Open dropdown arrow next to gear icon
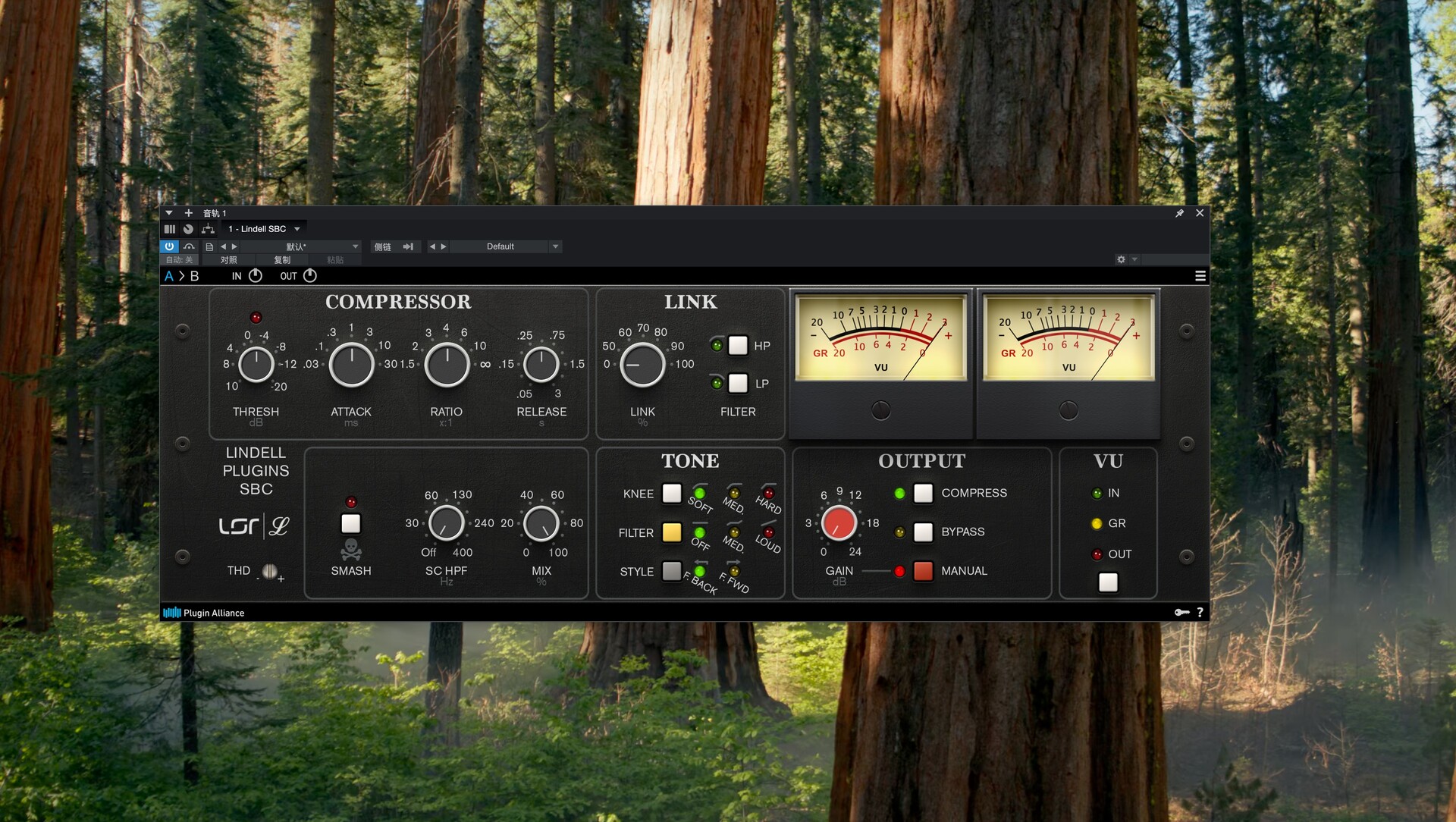 point(1134,259)
